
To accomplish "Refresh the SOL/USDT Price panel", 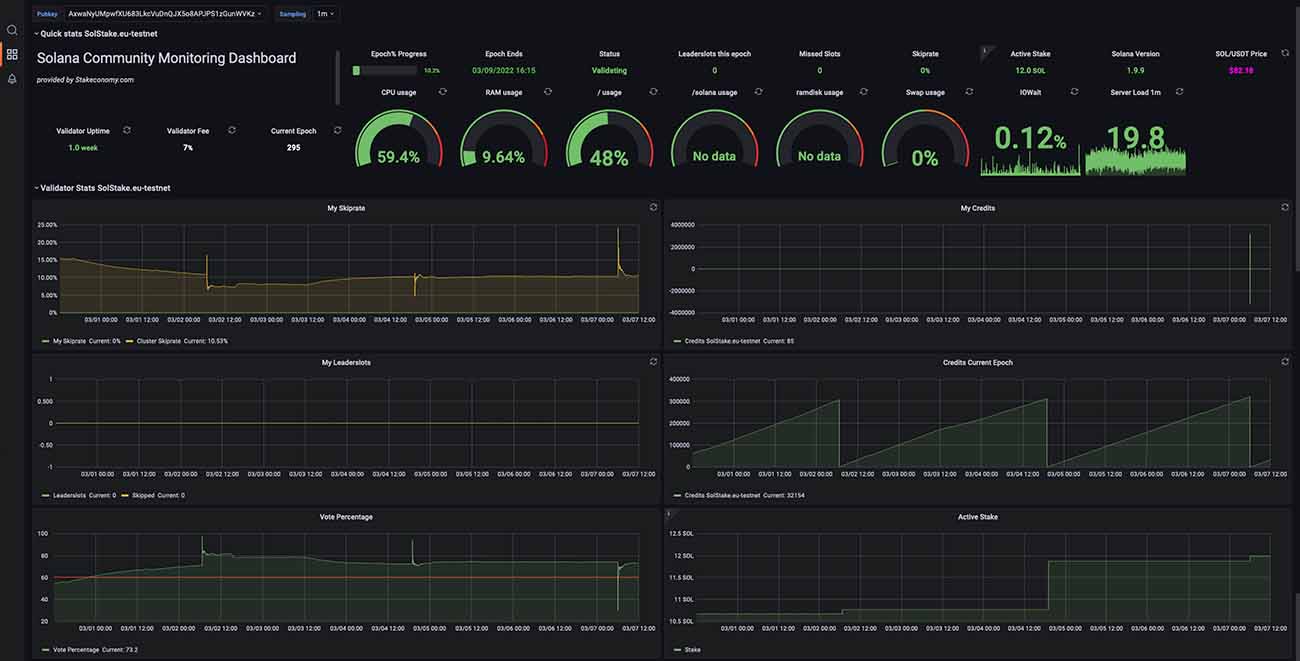I will [x=1285, y=53].
